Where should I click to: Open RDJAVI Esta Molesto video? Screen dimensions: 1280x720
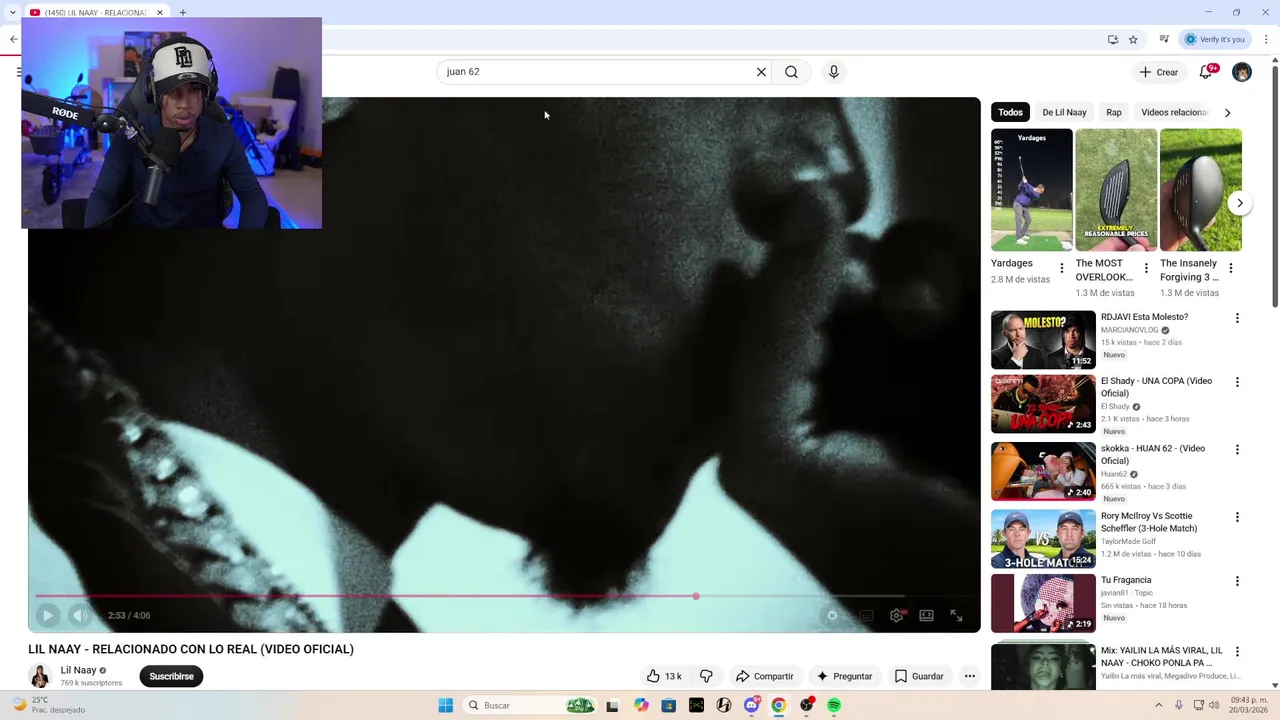click(x=1043, y=340)
